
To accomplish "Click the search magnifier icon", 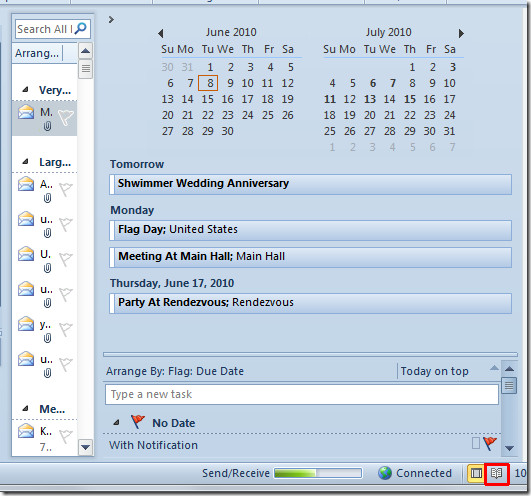I will point(81,29).
